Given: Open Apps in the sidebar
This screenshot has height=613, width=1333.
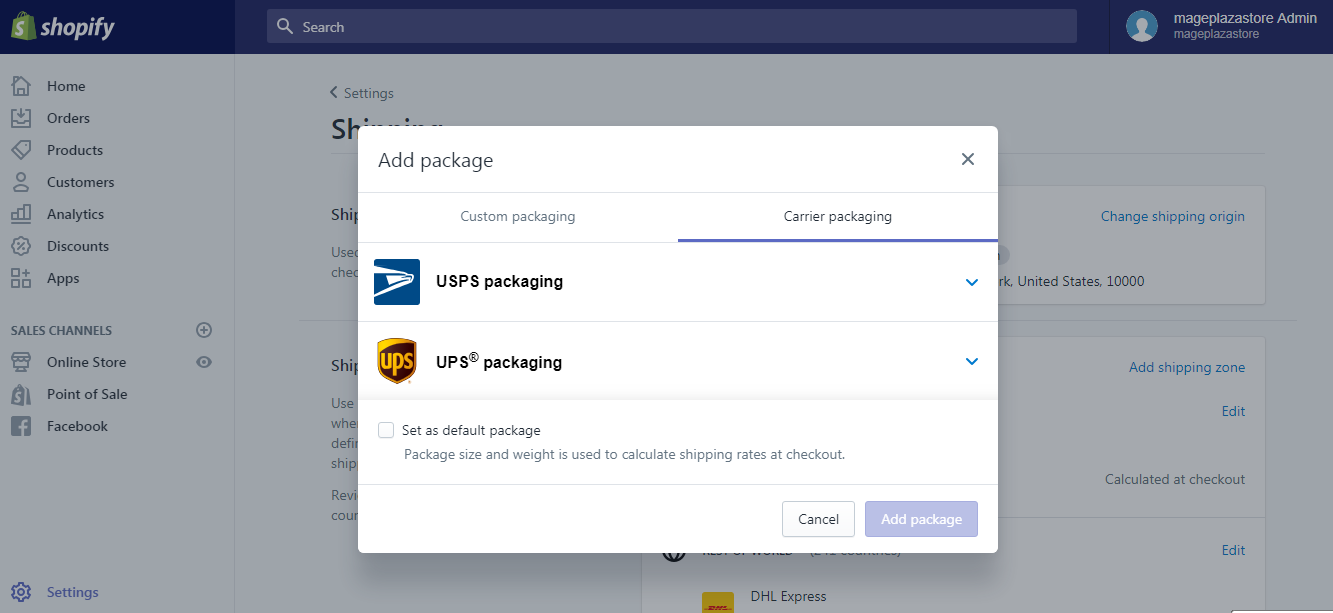Looking at the screenshot, I should pos(63,278).
